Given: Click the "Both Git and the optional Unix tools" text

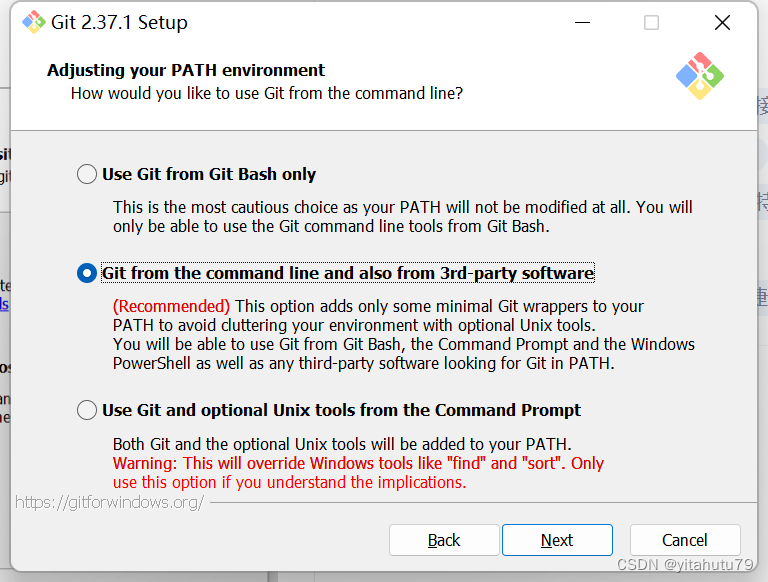Looking at the screenshot, I should 342,444.
